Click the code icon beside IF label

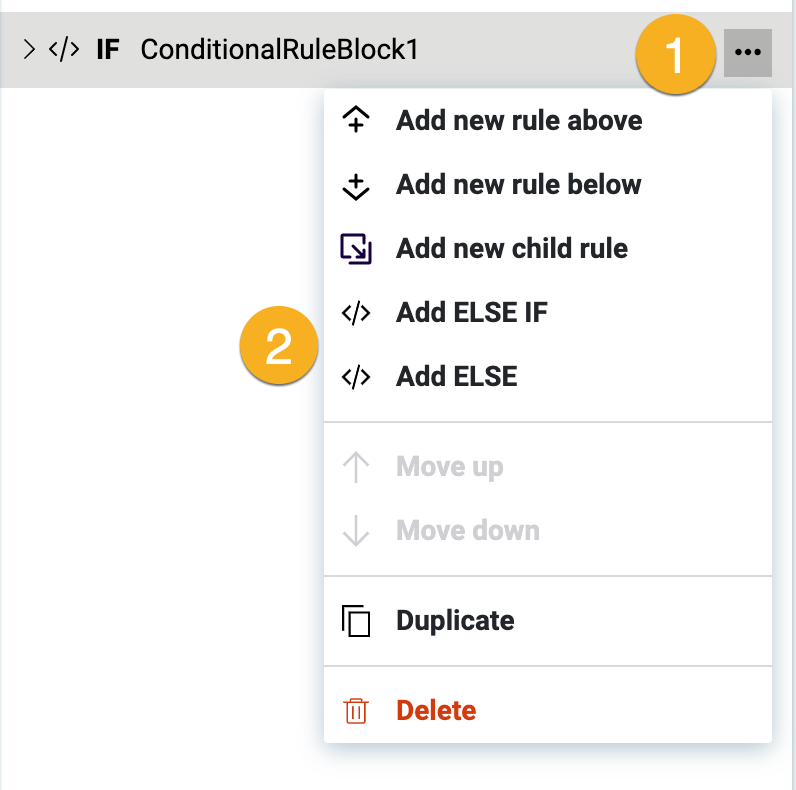64,49
